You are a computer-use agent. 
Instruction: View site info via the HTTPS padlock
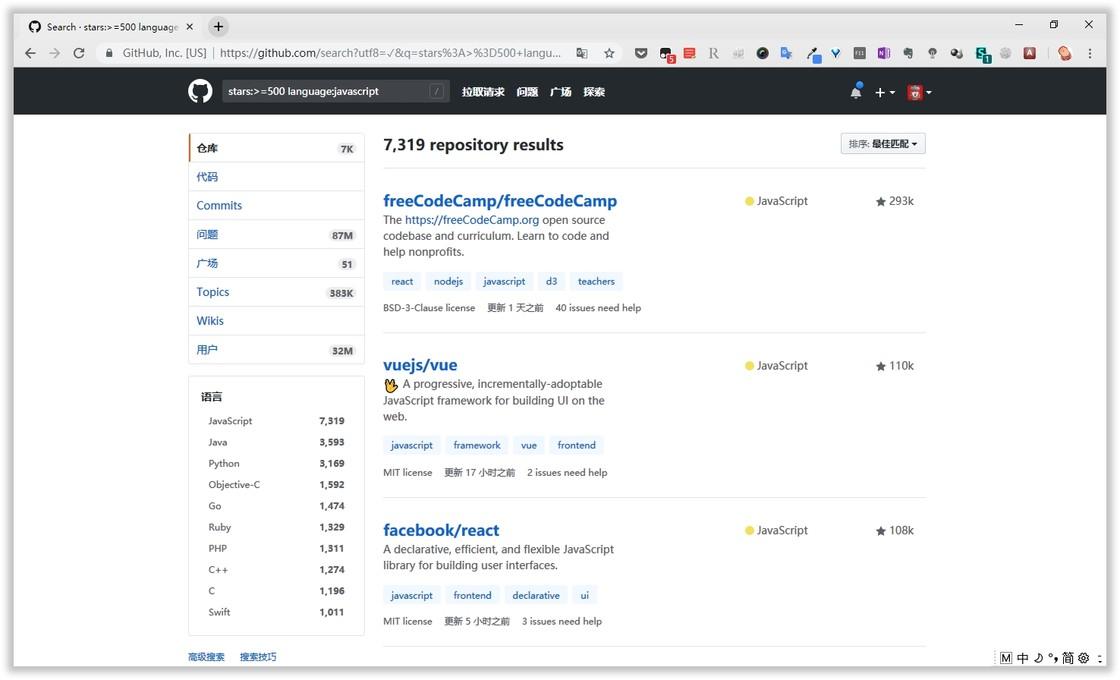[108, 53]
